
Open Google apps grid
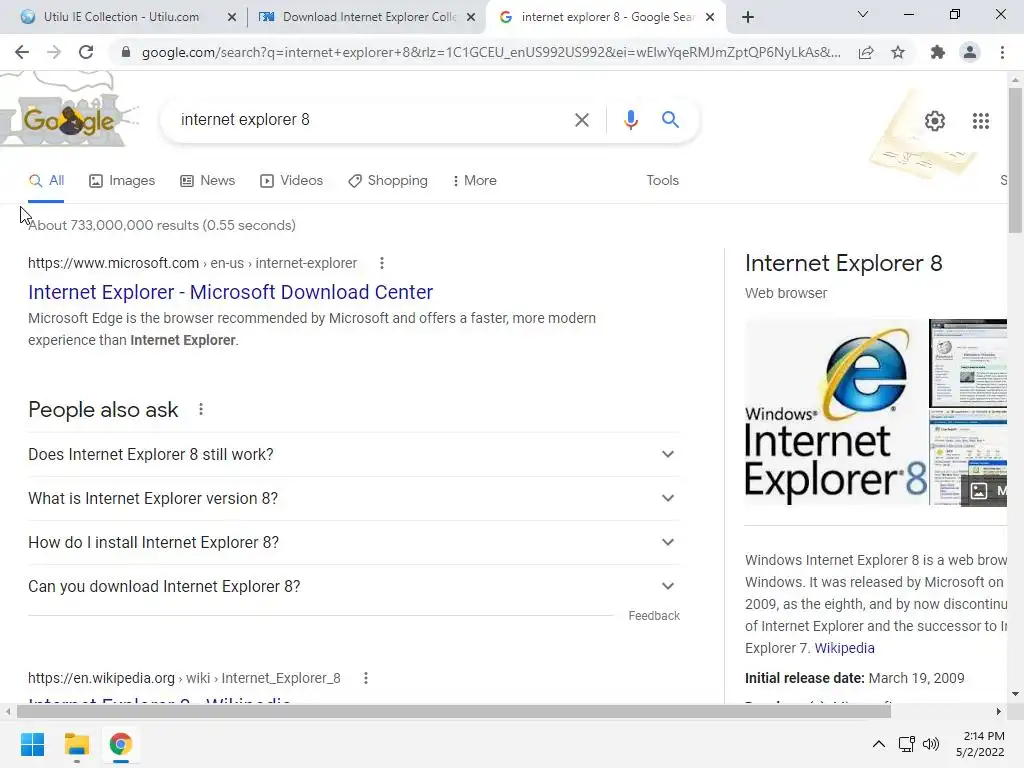(x=980, y=121)
